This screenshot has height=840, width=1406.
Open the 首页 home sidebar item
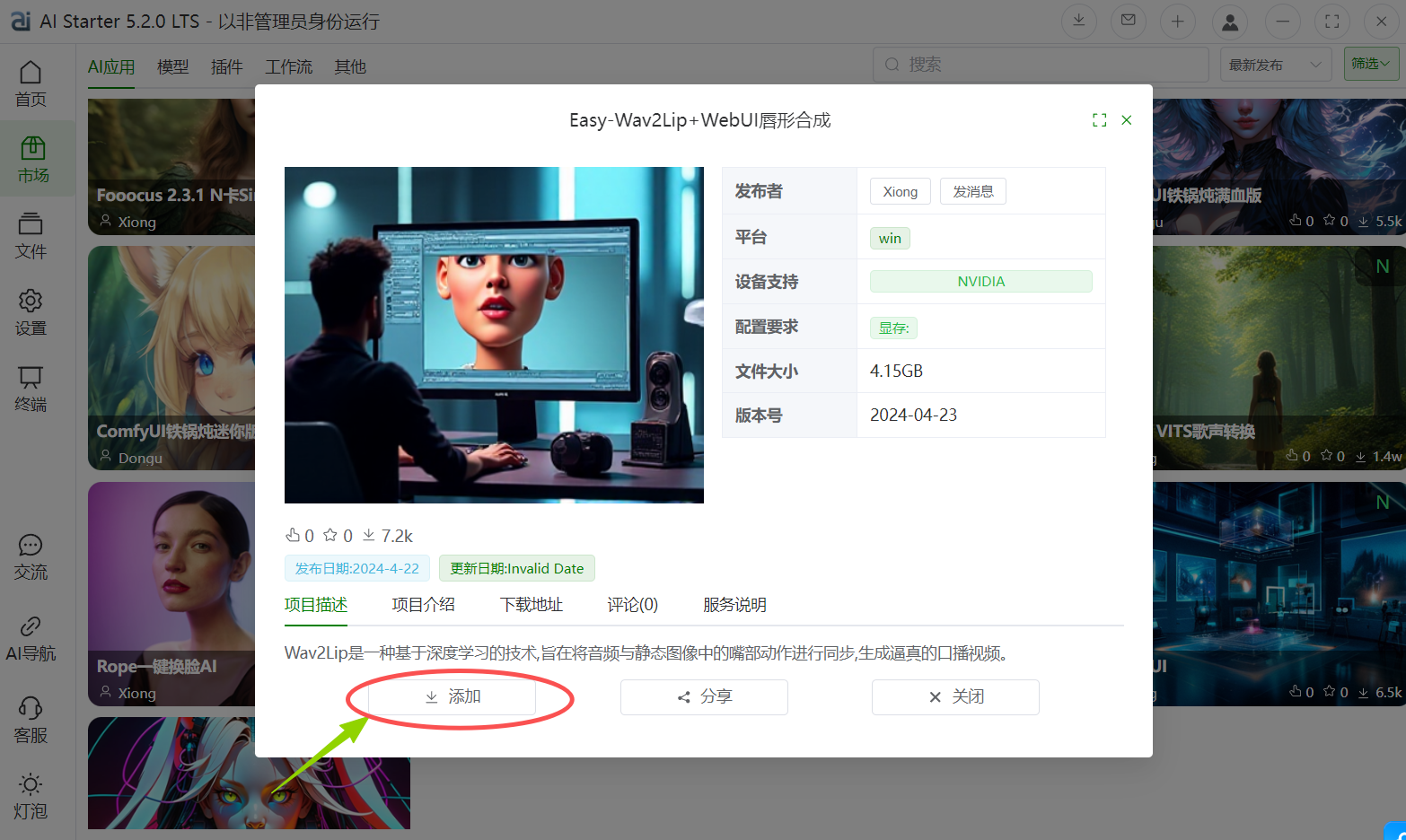[31, 84]
